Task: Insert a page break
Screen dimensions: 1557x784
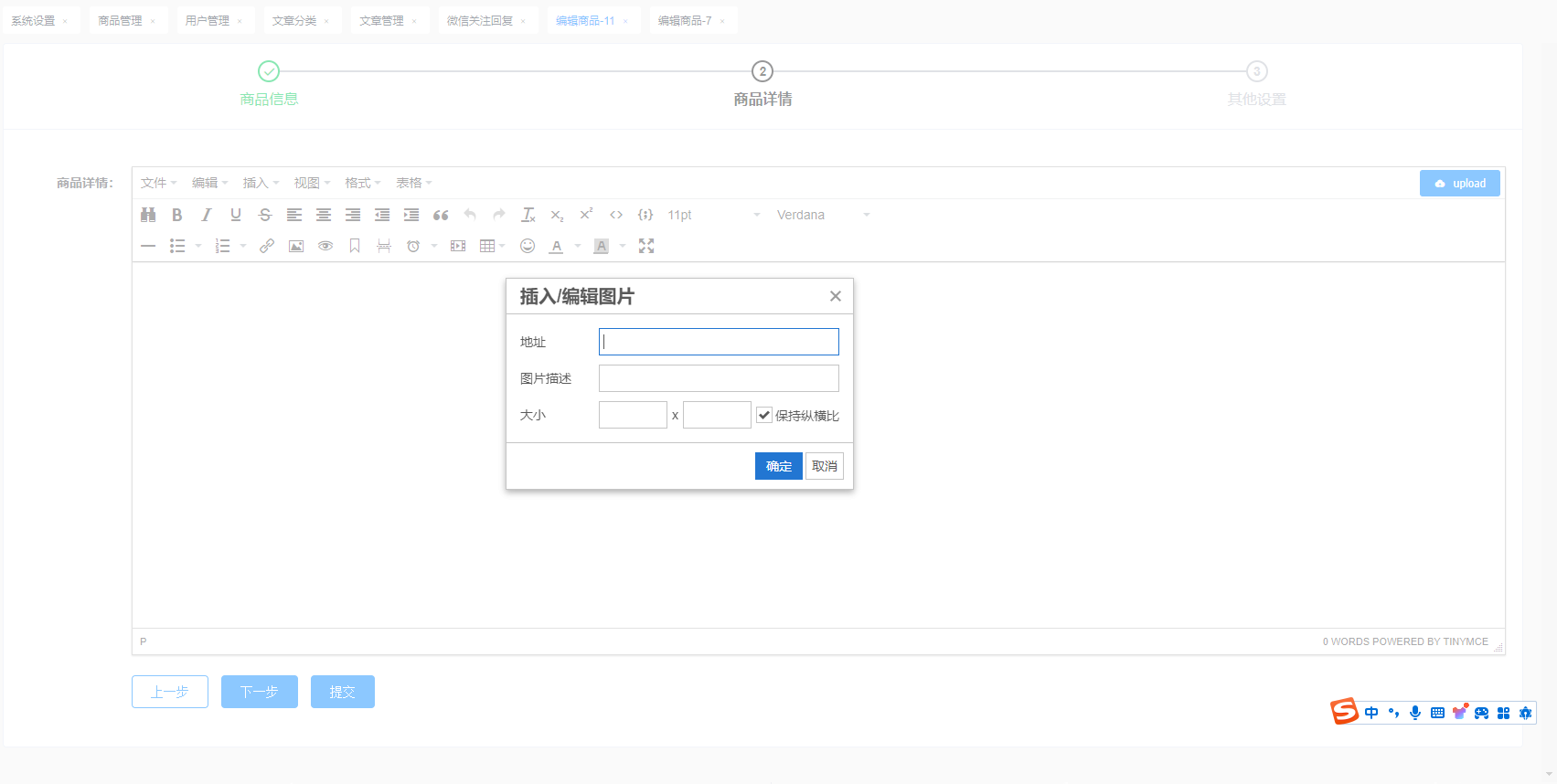Action: [x=384, y=246]
